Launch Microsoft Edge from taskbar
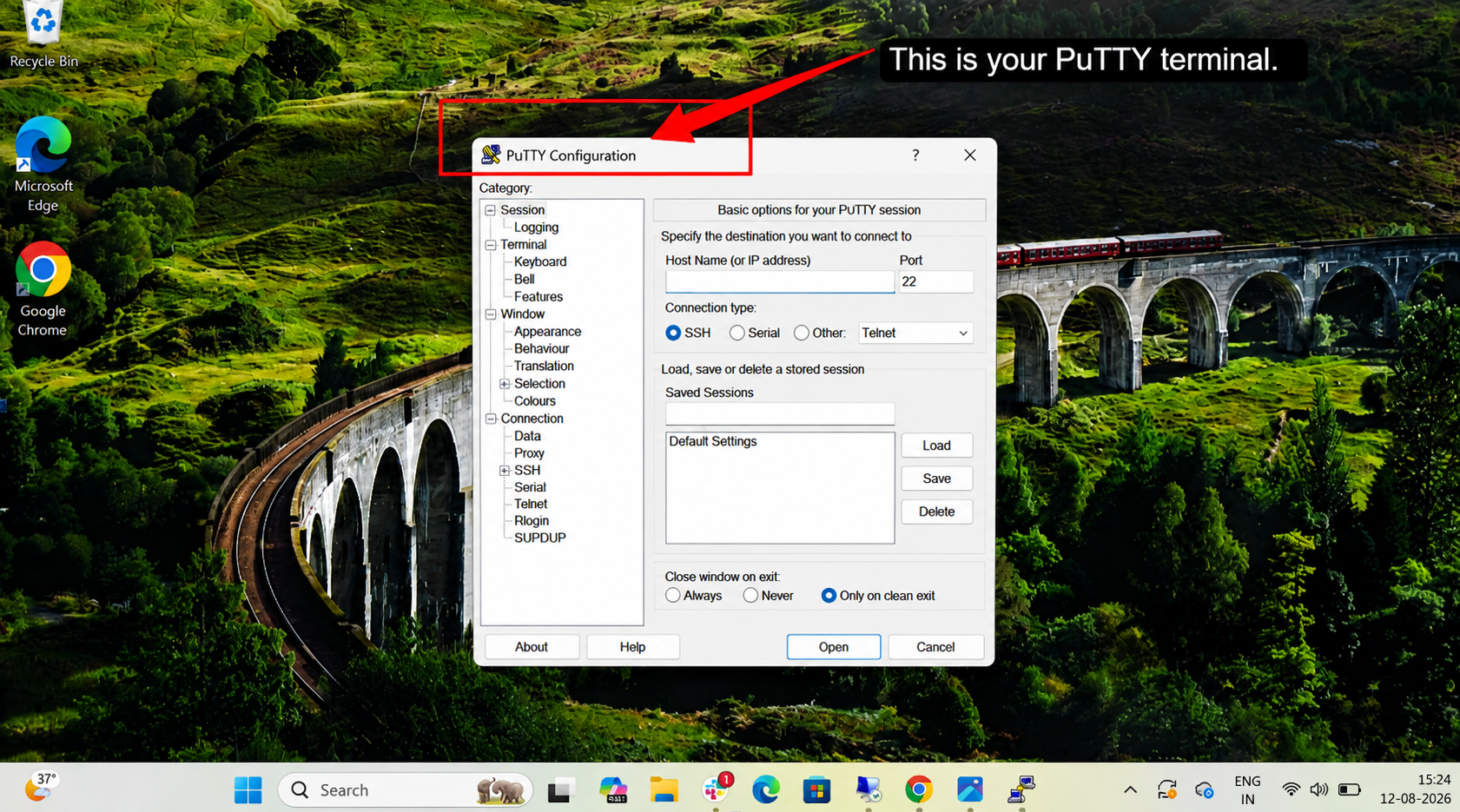The width and height of the screenshot is (1460, 812). pyautogui.click(x=765, y=789)
